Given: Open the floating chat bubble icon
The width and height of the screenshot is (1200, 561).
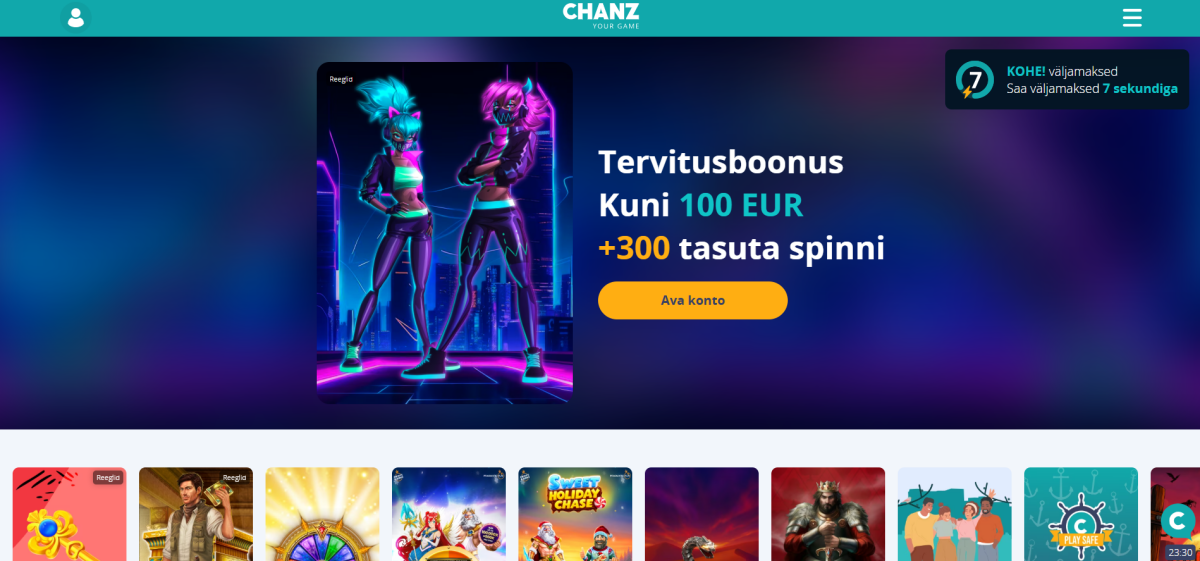Looking at the screenshot, I should point(1178,520).
